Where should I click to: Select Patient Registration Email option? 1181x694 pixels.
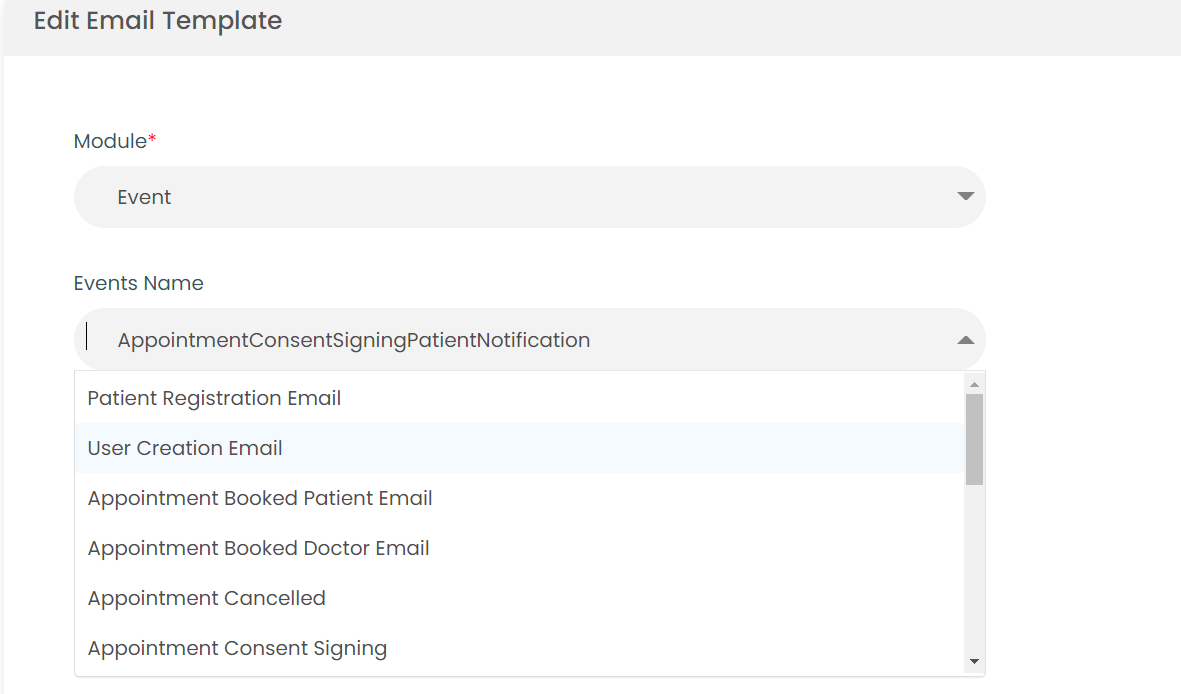214,398
